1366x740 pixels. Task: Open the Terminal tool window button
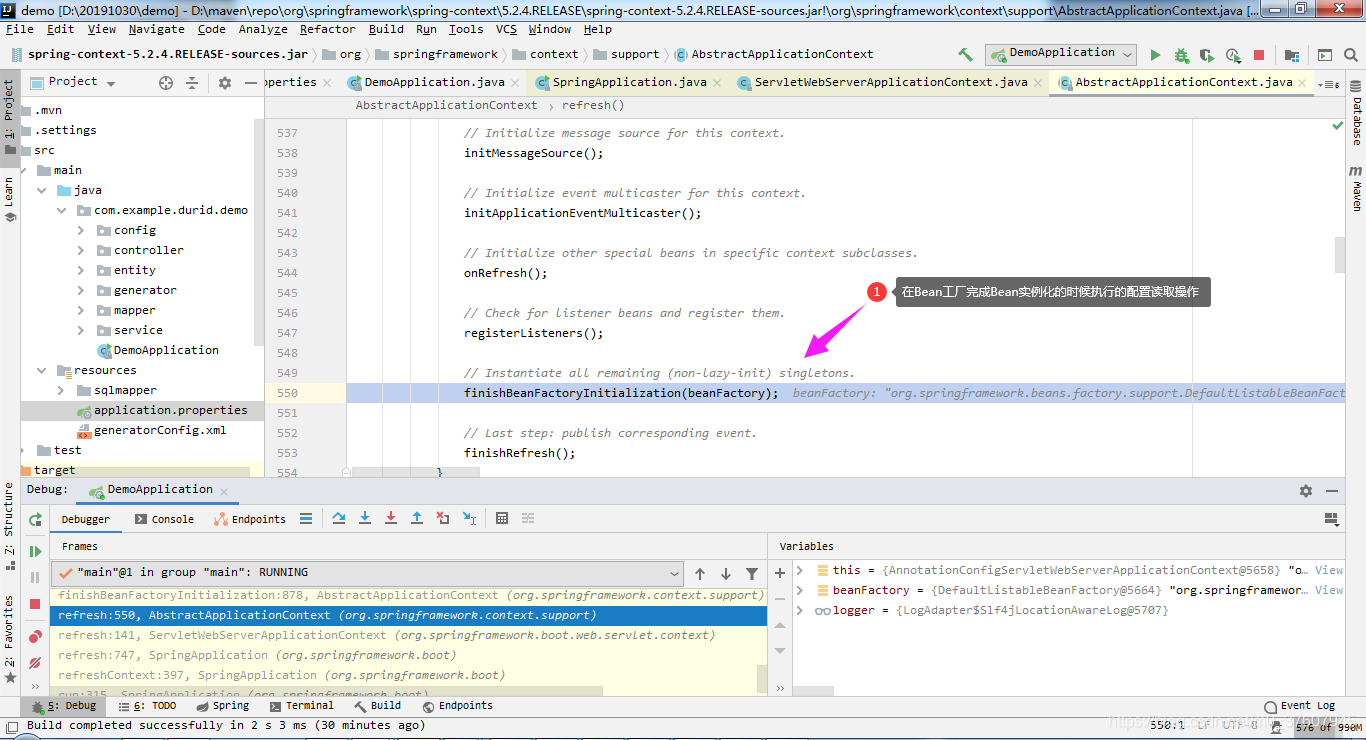[x=300, y=706]
